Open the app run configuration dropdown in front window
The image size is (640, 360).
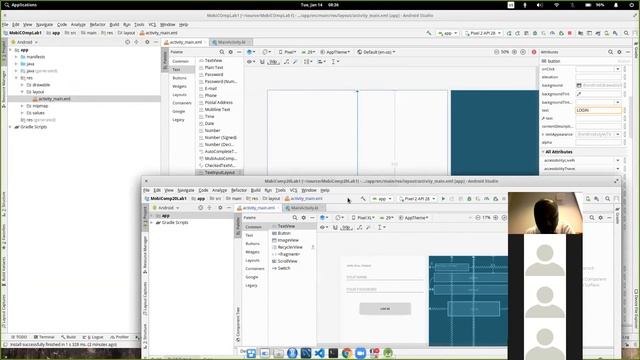382,199
